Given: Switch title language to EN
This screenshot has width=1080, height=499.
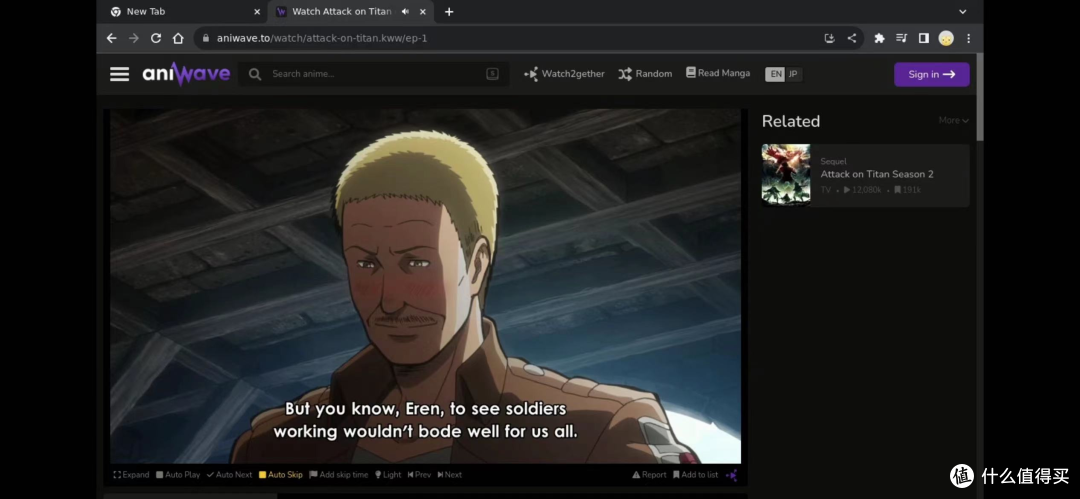Looking at the screenshot, I should pyautogui.click(x=776, y=74).
